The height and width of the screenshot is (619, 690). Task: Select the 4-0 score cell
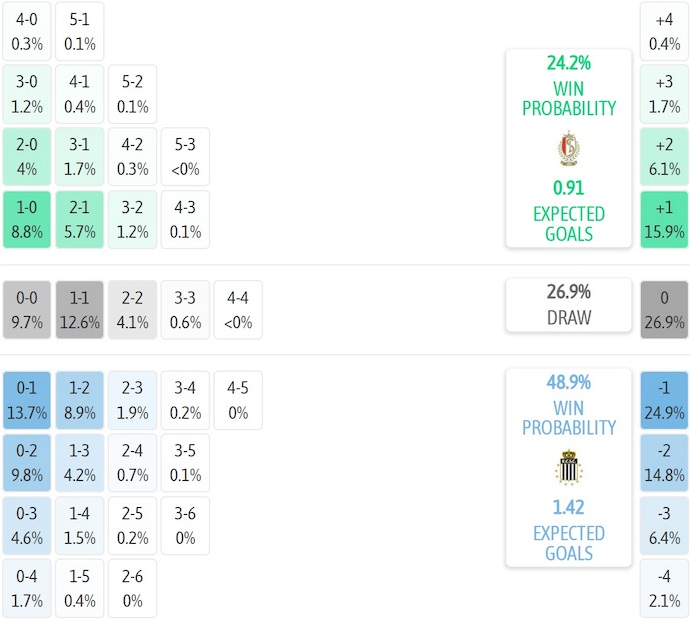click(x=26, y=31)
